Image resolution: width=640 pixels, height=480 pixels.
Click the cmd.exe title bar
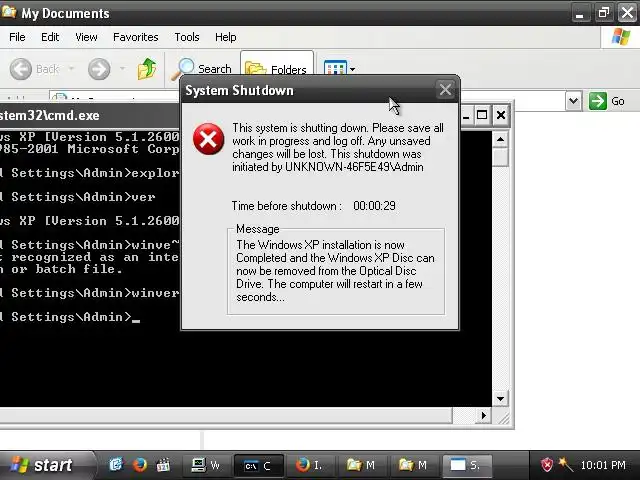[90, 116]
